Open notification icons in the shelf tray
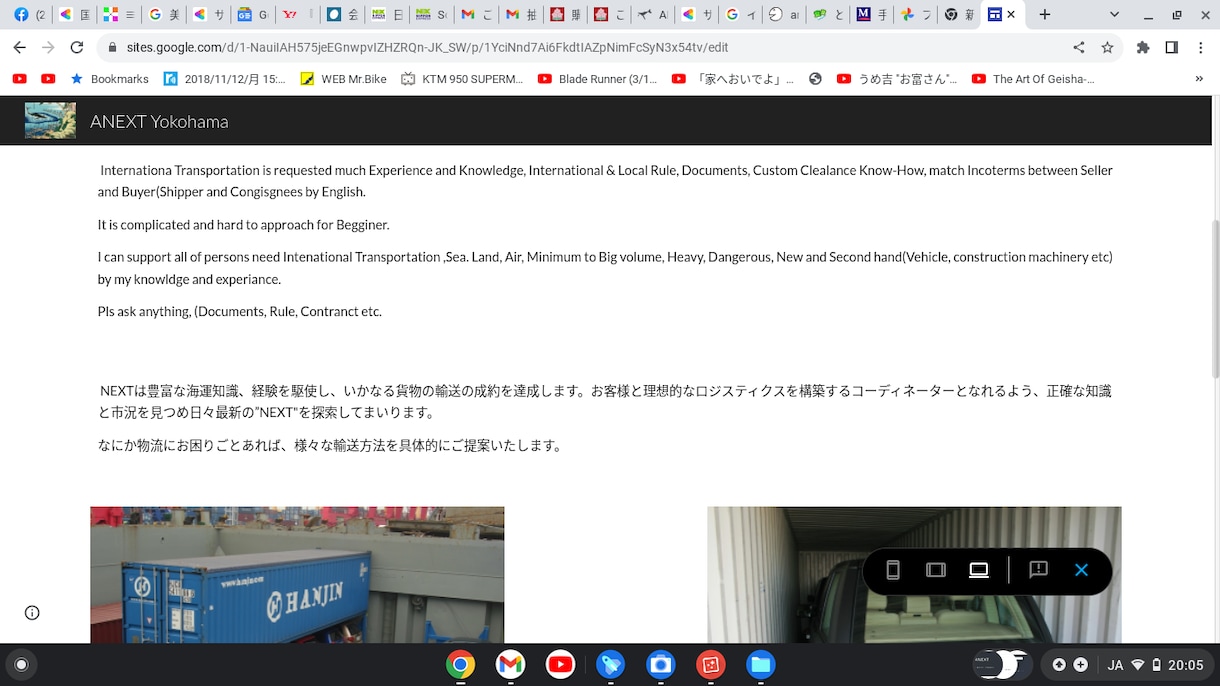 pos(1069,665)
